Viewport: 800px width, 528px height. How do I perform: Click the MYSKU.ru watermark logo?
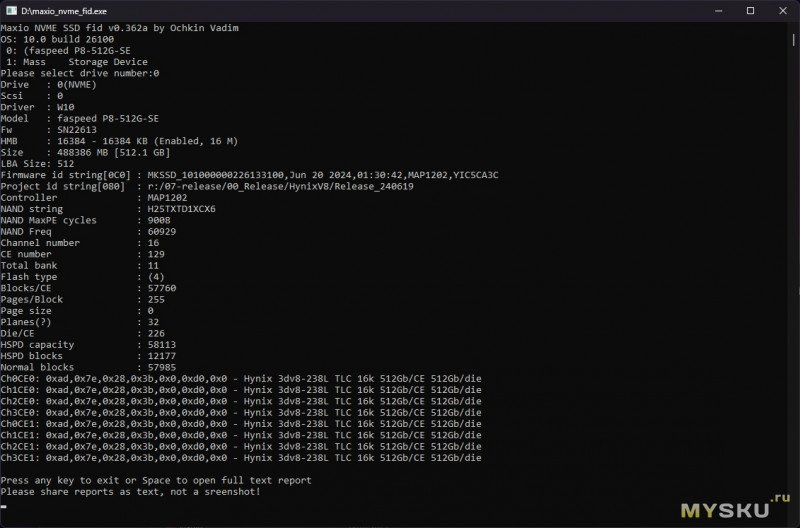click(x=735, y=507)
